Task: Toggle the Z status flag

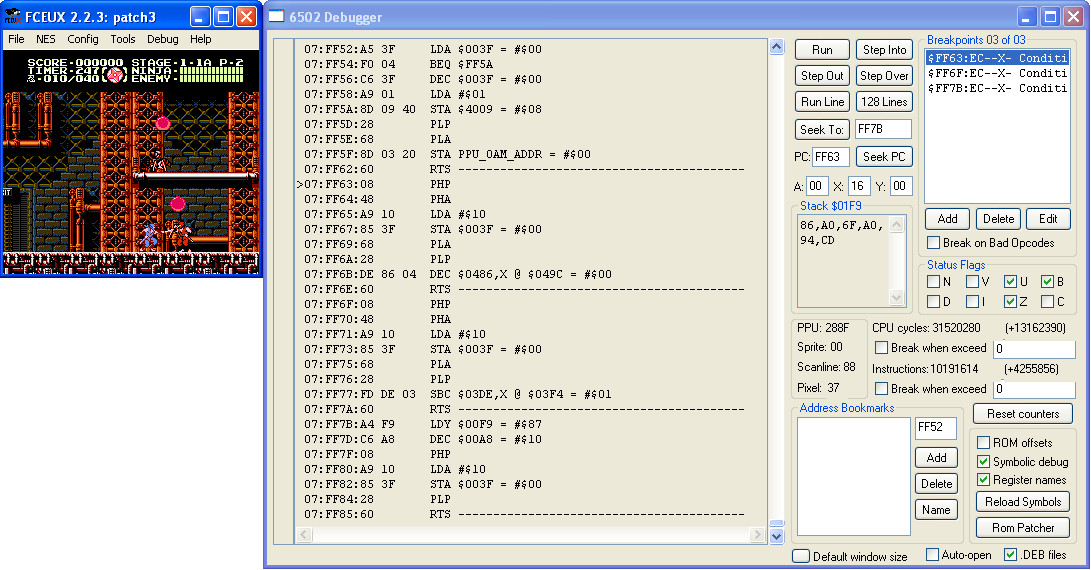Action: point(1010,301)
